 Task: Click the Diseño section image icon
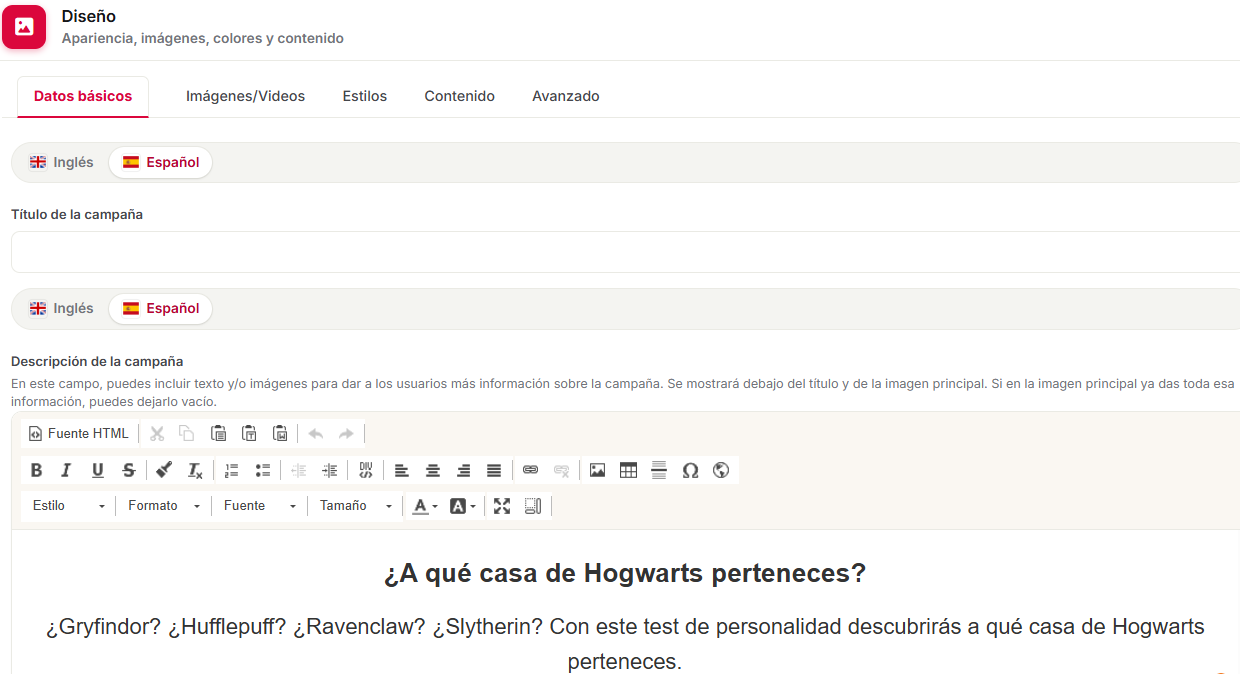(x=24, y=27)
